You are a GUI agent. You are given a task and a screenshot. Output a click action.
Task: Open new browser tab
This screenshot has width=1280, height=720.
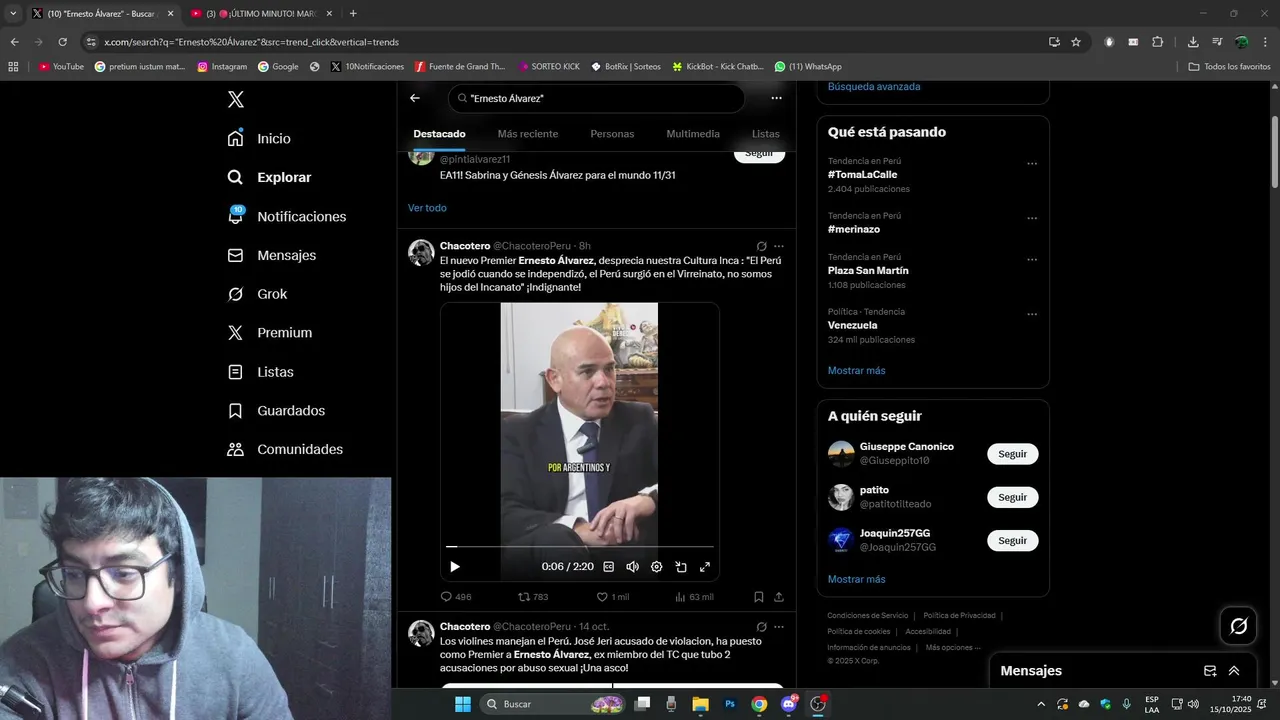(353, 13)
